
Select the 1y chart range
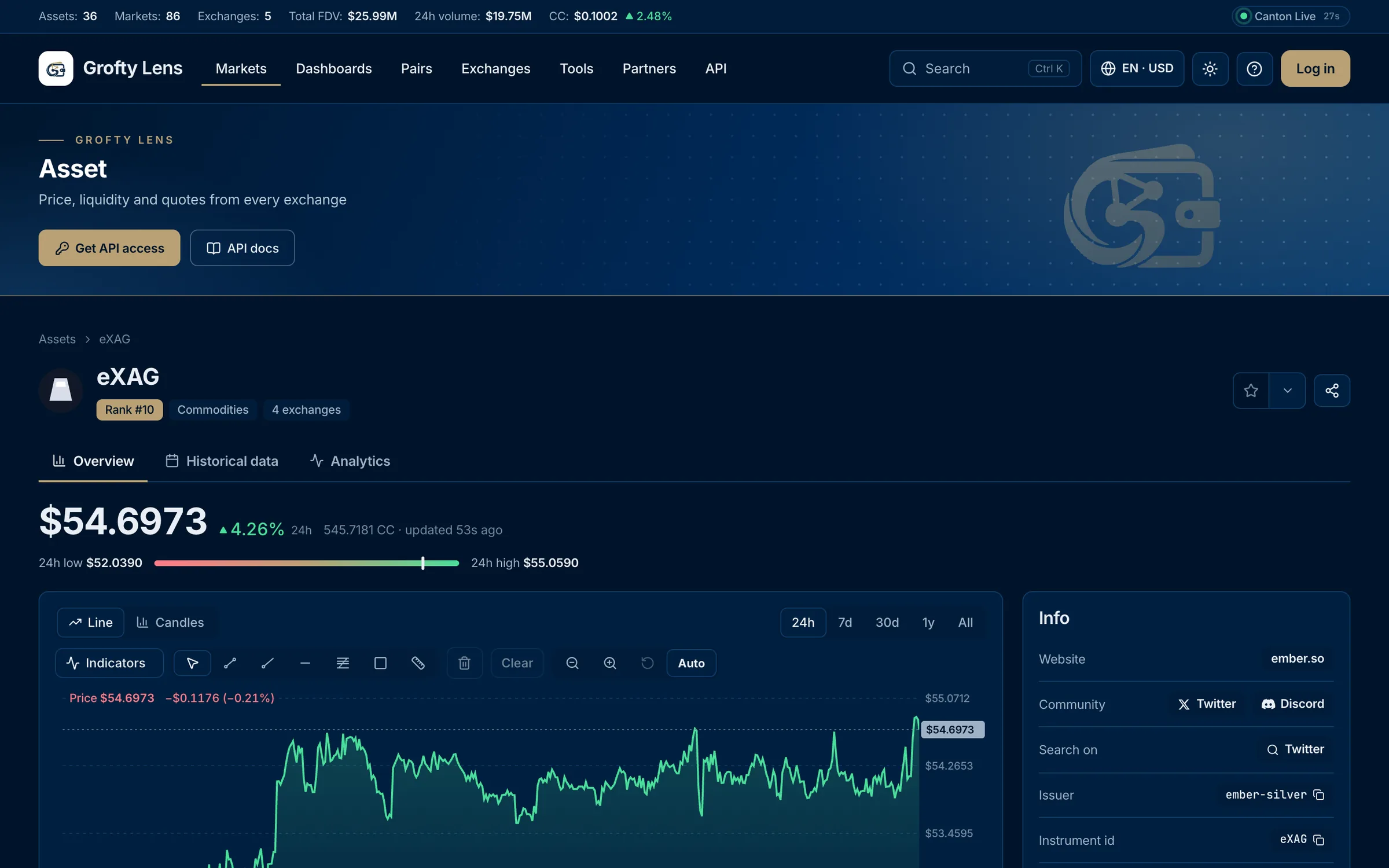(928, 623)
